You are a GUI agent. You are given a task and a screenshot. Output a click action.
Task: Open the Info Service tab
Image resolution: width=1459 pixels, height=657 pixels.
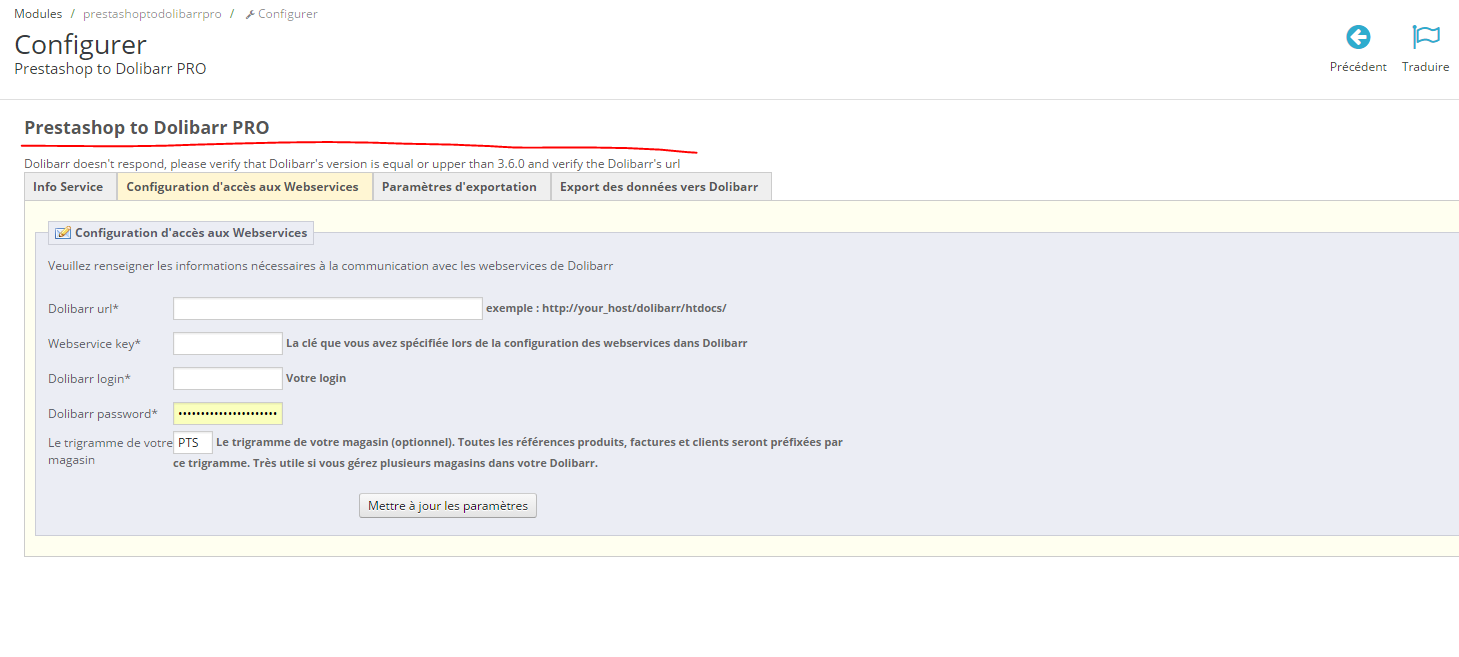(x=68, y=187)
